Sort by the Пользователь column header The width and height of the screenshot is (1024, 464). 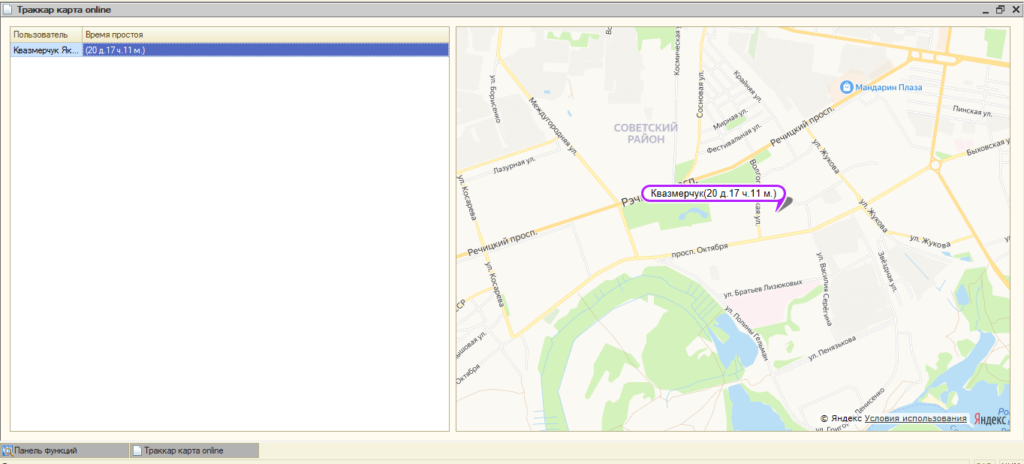point(46,35)
